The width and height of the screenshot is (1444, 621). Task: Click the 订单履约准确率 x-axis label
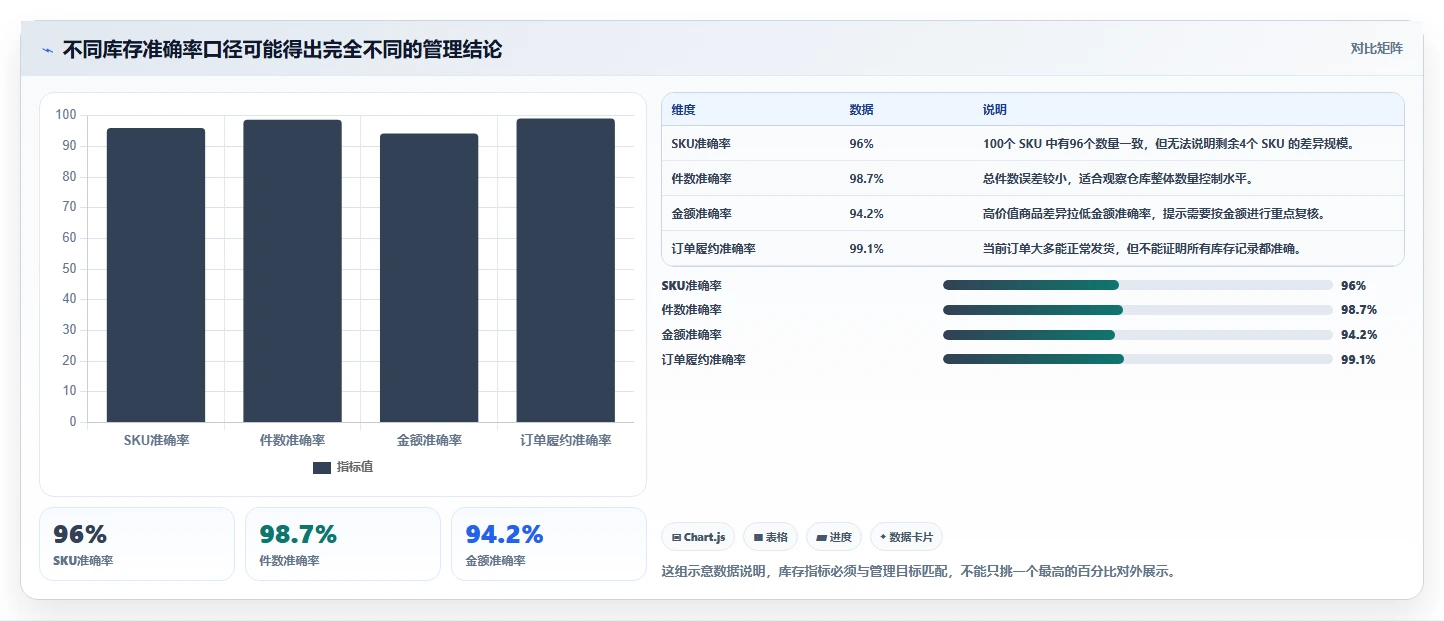pyautogui.click(x=566, y=440)
